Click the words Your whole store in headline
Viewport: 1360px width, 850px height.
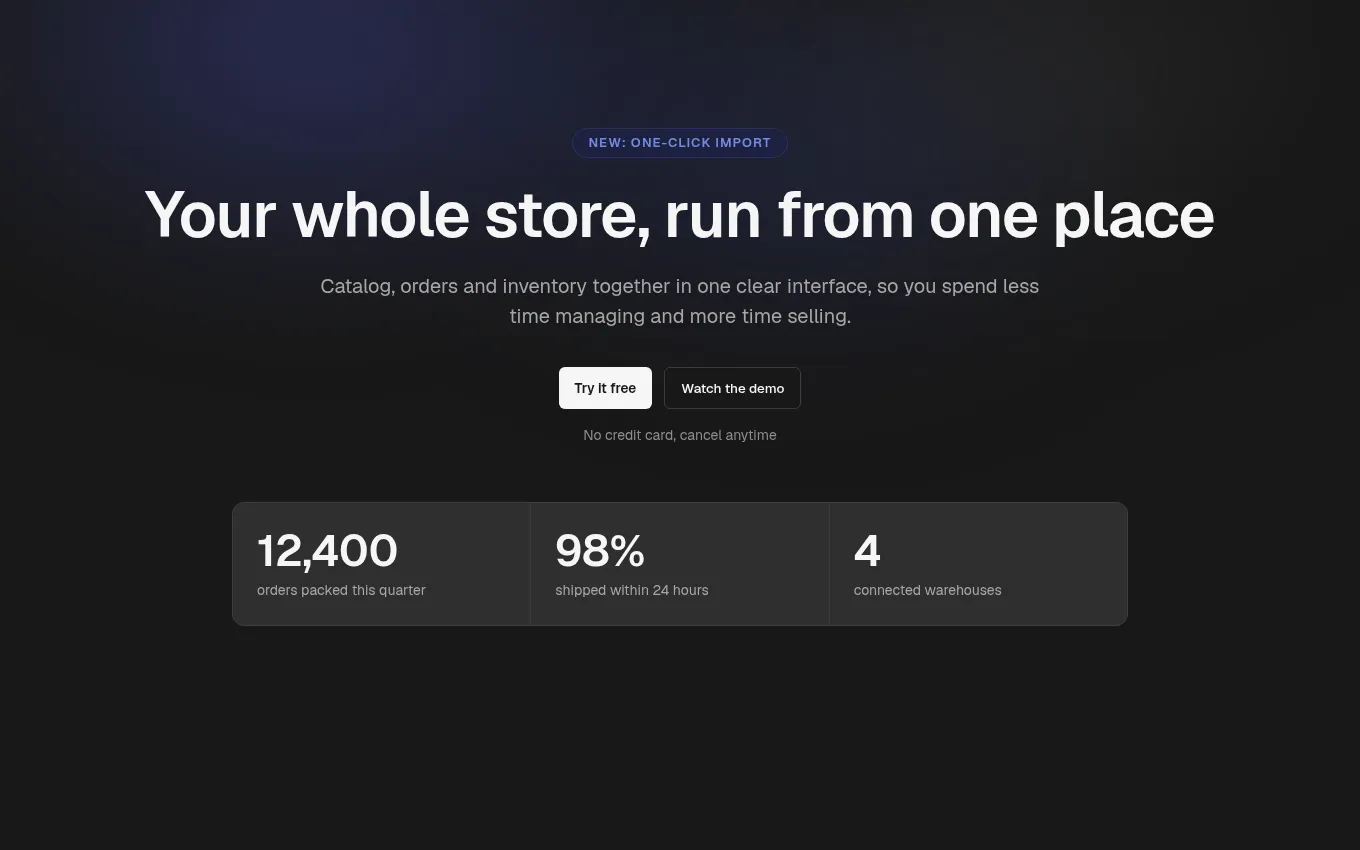[397, 217]
